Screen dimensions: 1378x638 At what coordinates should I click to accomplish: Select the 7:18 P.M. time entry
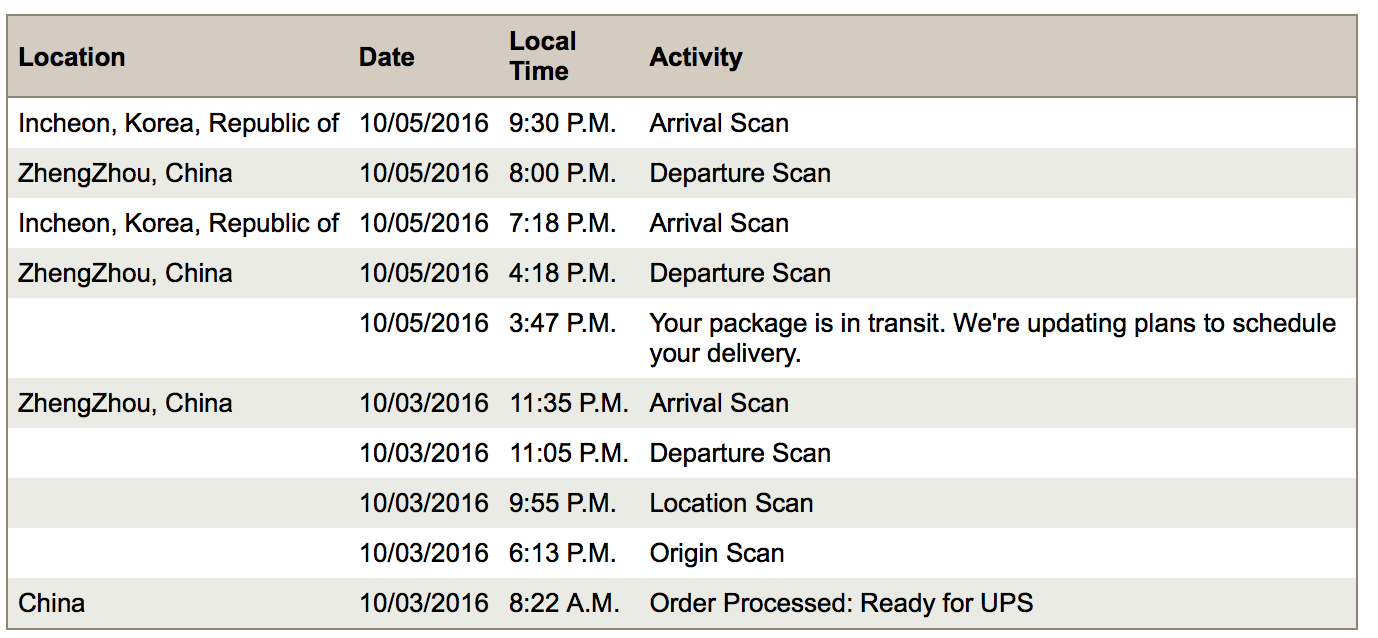[x=562, y=223]
